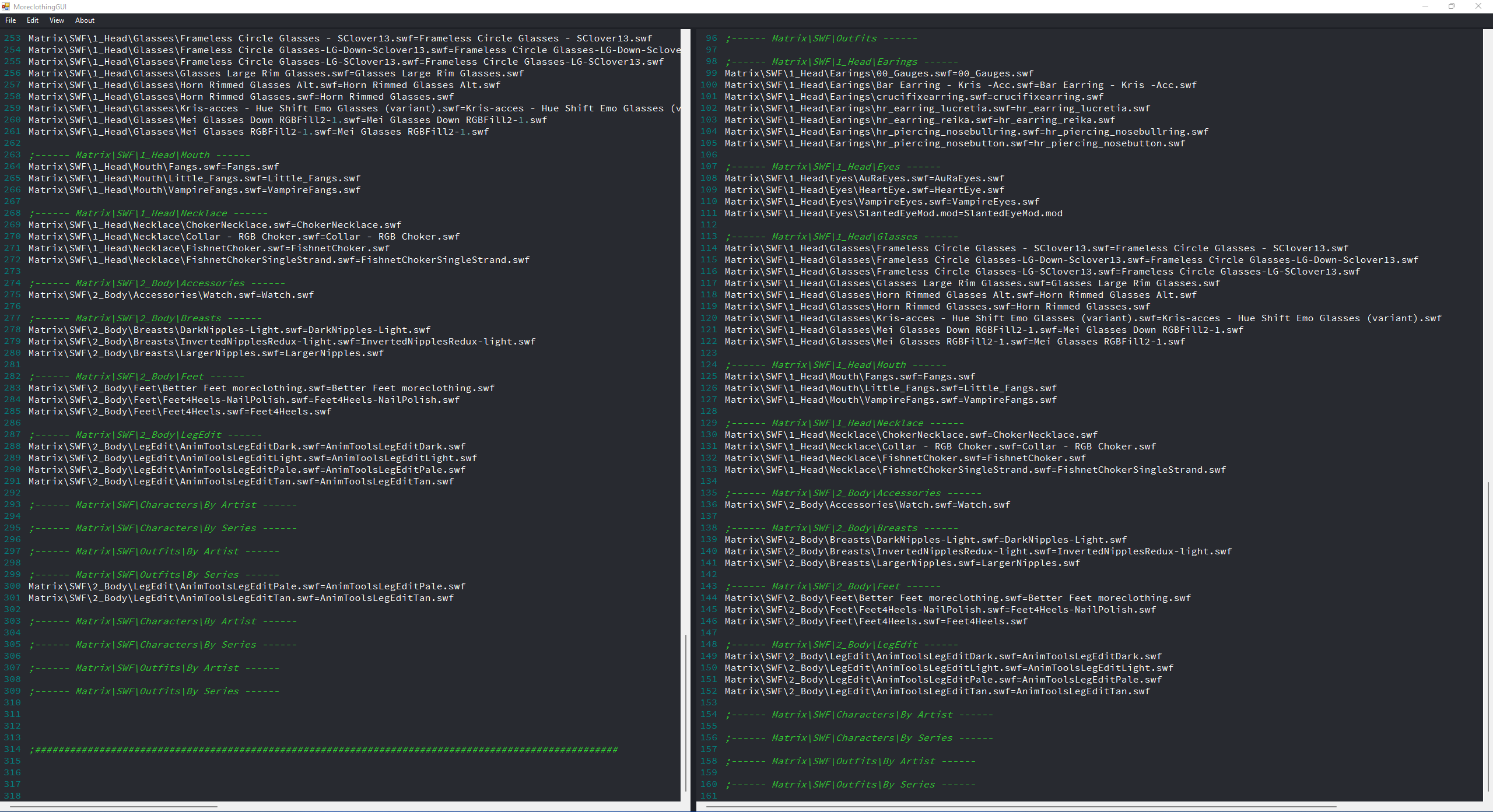Click the splitter between the two editor panes
Viewport: 1493px width, 812px height.
point(693,408)
